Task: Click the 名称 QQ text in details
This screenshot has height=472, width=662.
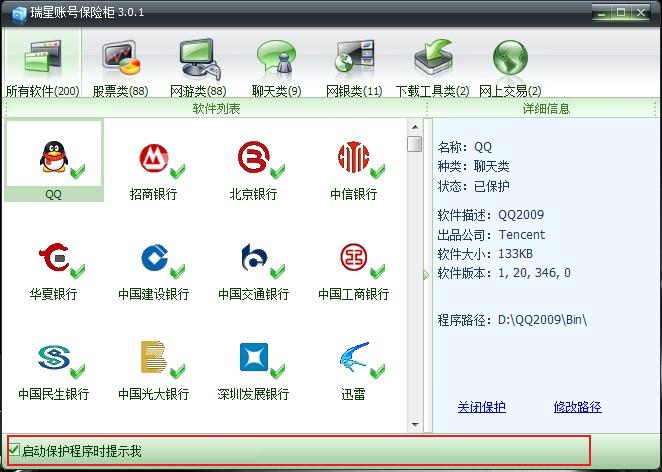Action: coord(465,146)
